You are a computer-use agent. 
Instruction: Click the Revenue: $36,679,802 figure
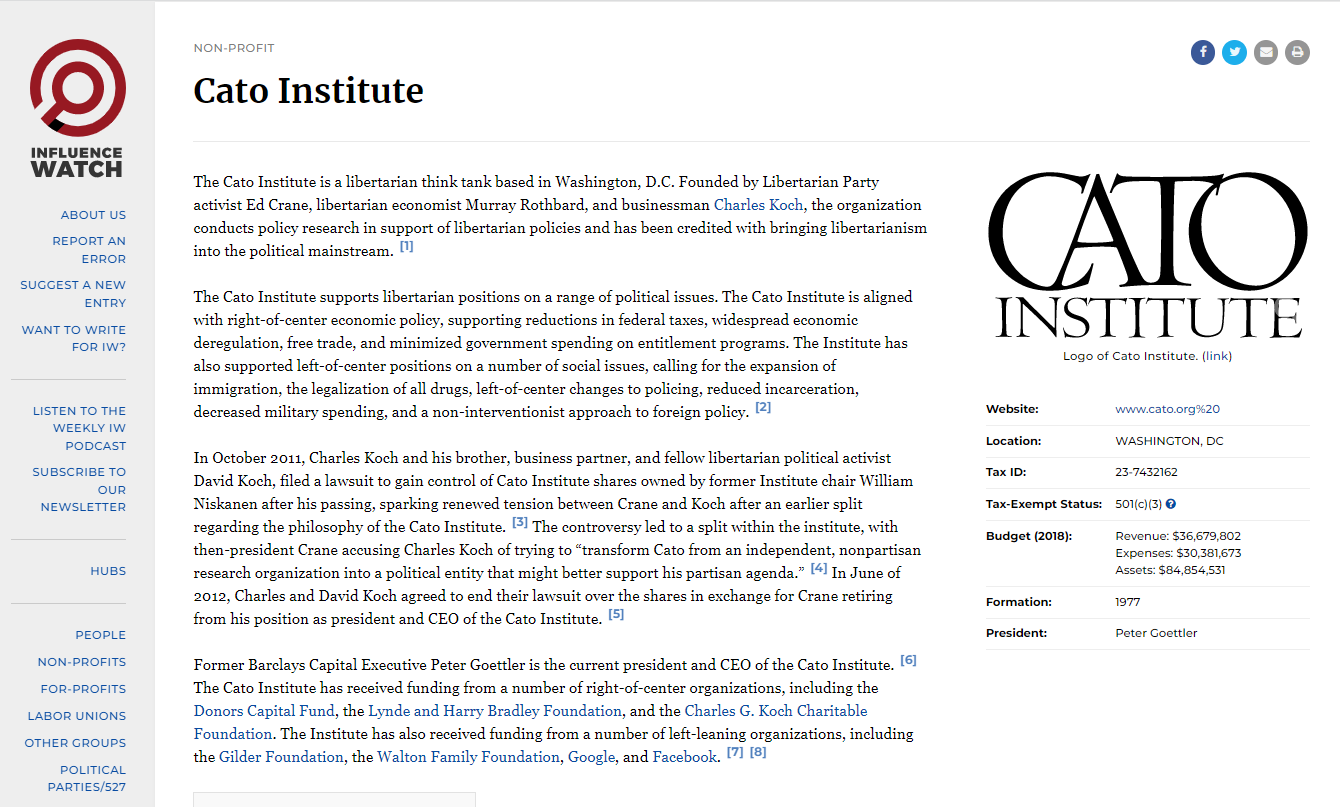point(1178,536)
